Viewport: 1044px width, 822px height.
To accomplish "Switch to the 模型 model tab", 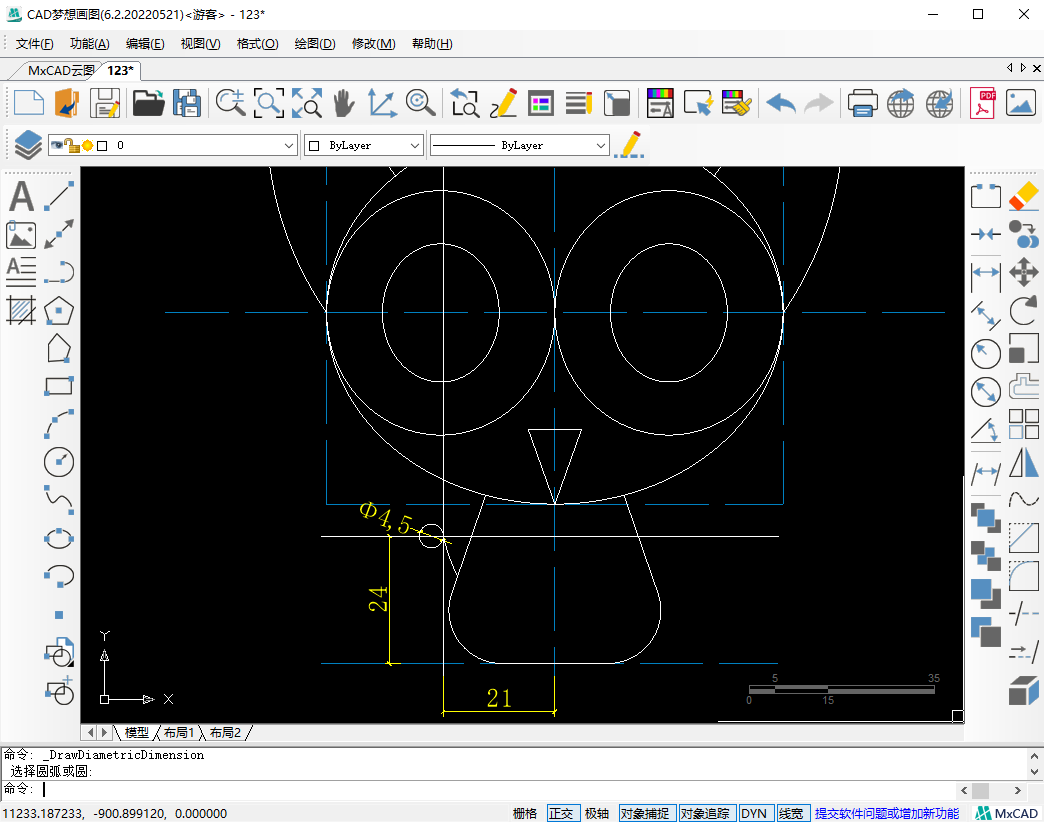I will 136,733.
